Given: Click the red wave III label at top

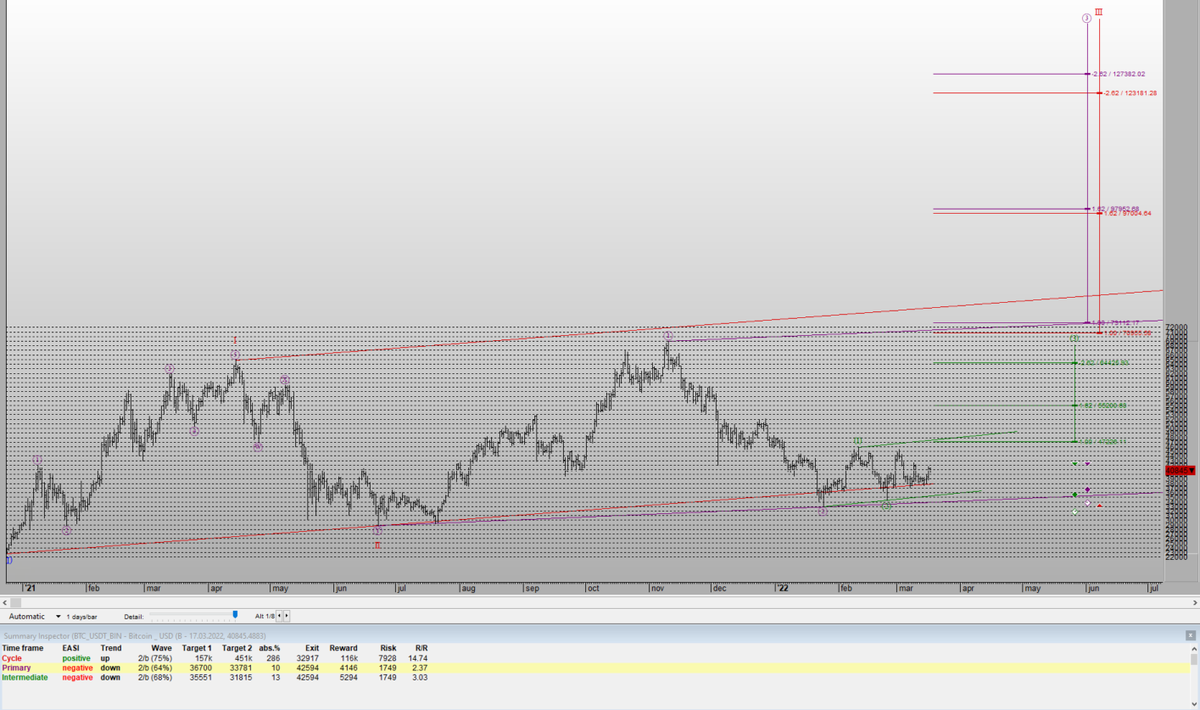Looking at the screenshot, I should [x=1099, y=12].
